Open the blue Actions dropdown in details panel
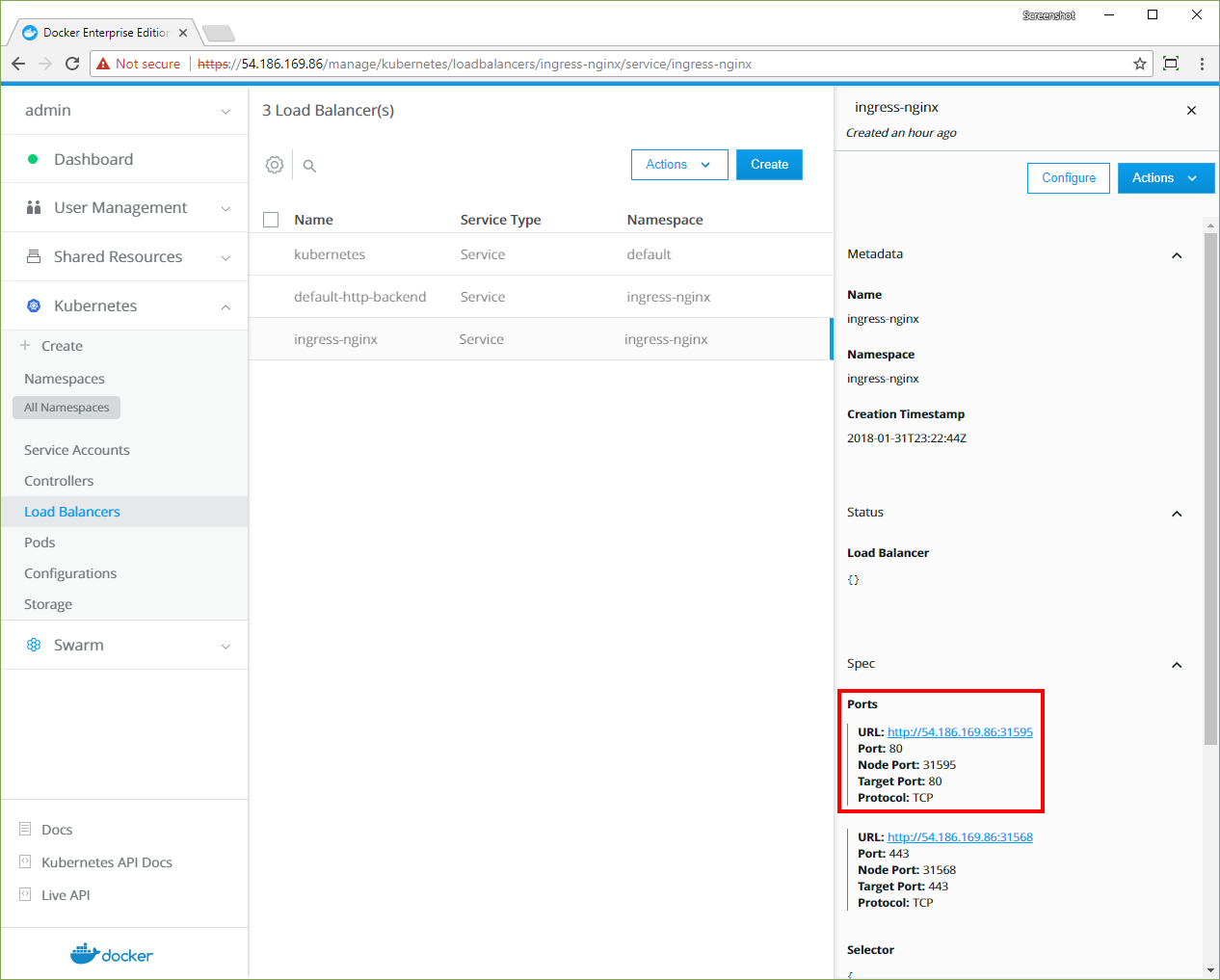Screen dimensions: 1220x980 [1166, 178]
